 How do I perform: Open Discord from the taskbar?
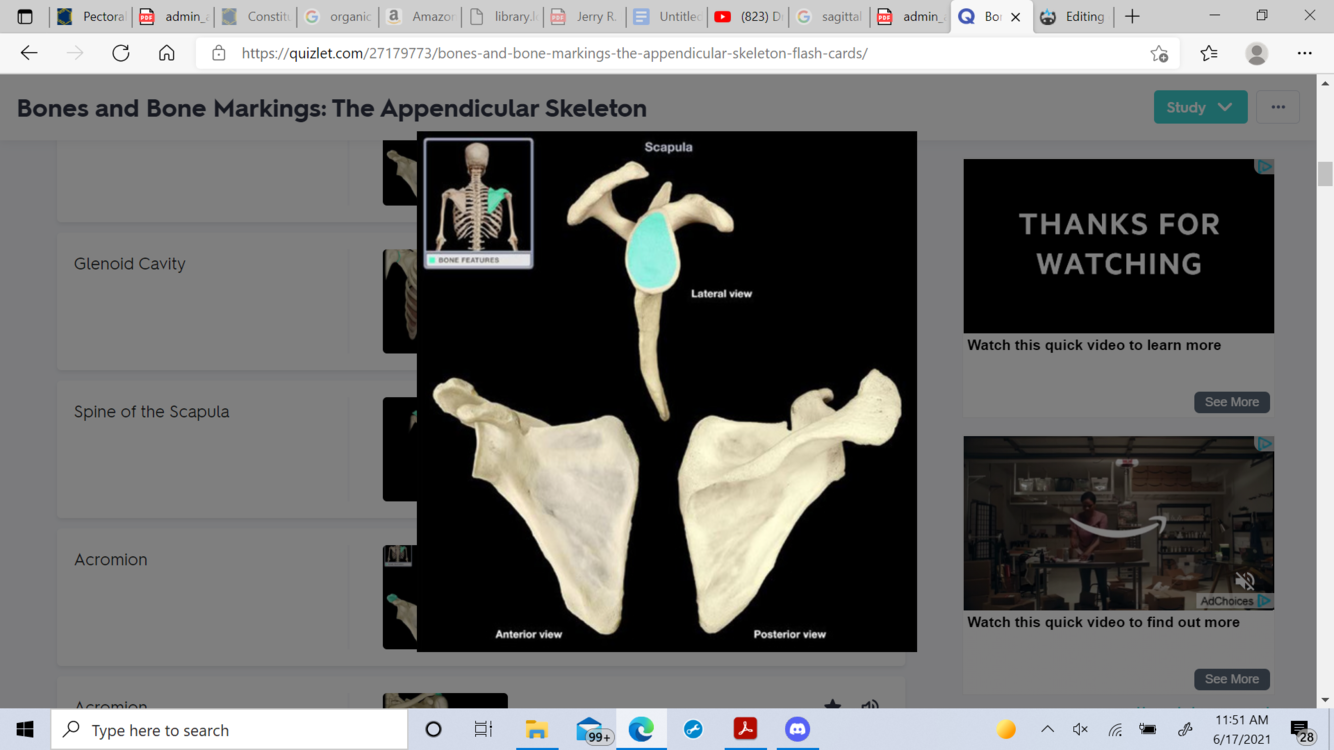tap(797, 730)
